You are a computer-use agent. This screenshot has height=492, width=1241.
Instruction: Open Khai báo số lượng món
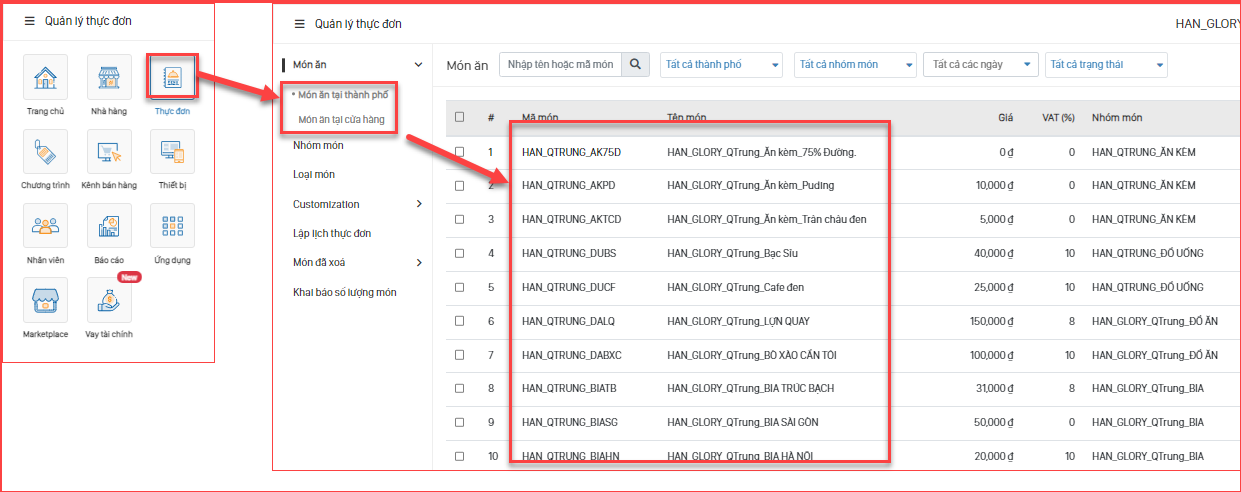[x=344, y=292]
